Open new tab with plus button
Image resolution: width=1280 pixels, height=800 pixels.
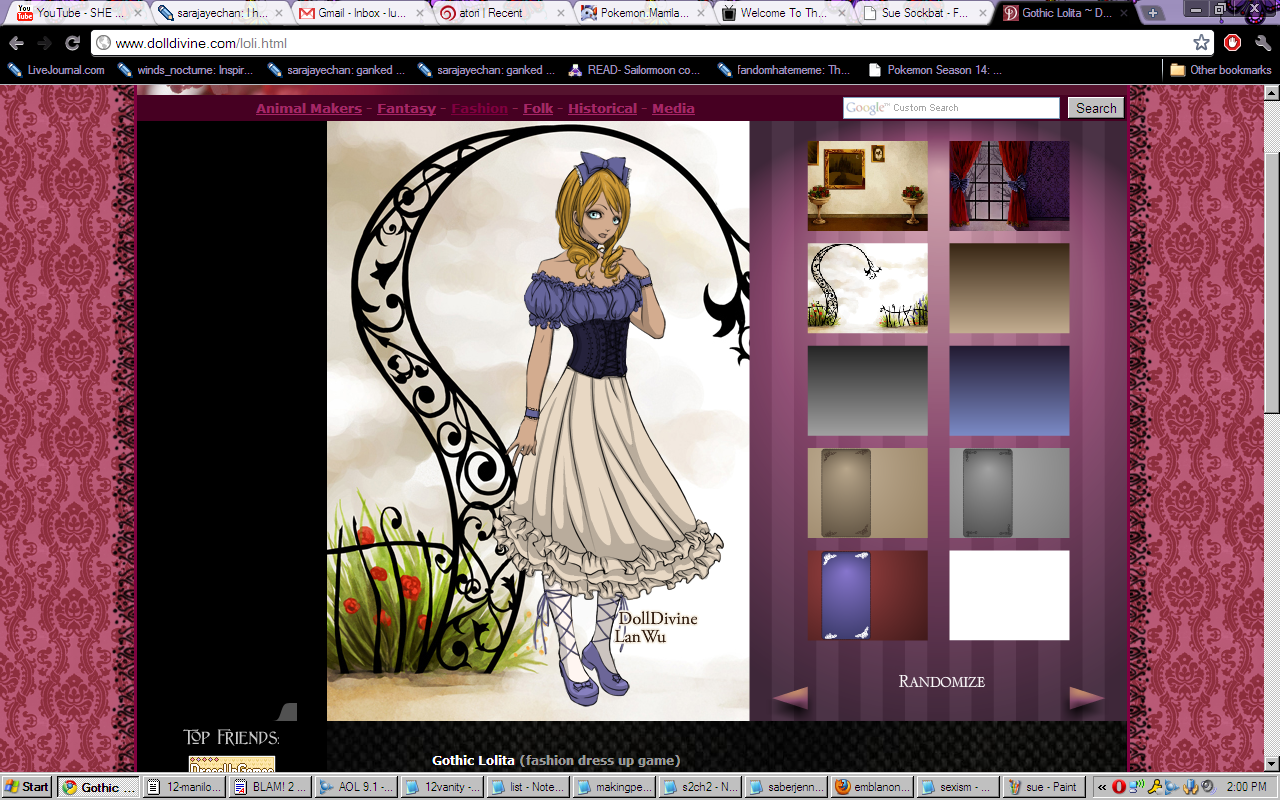[1153, 13]
